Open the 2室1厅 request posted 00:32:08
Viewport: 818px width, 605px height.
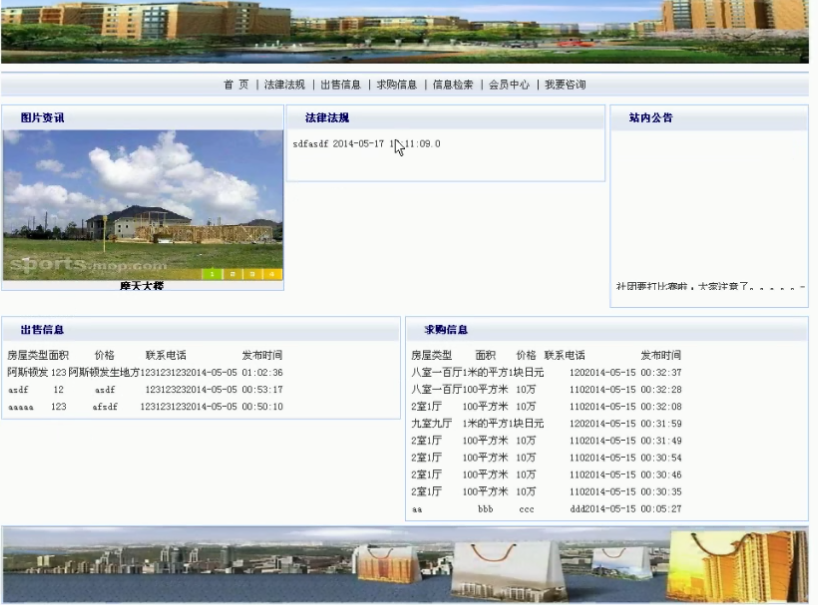[x=546, y=406]
